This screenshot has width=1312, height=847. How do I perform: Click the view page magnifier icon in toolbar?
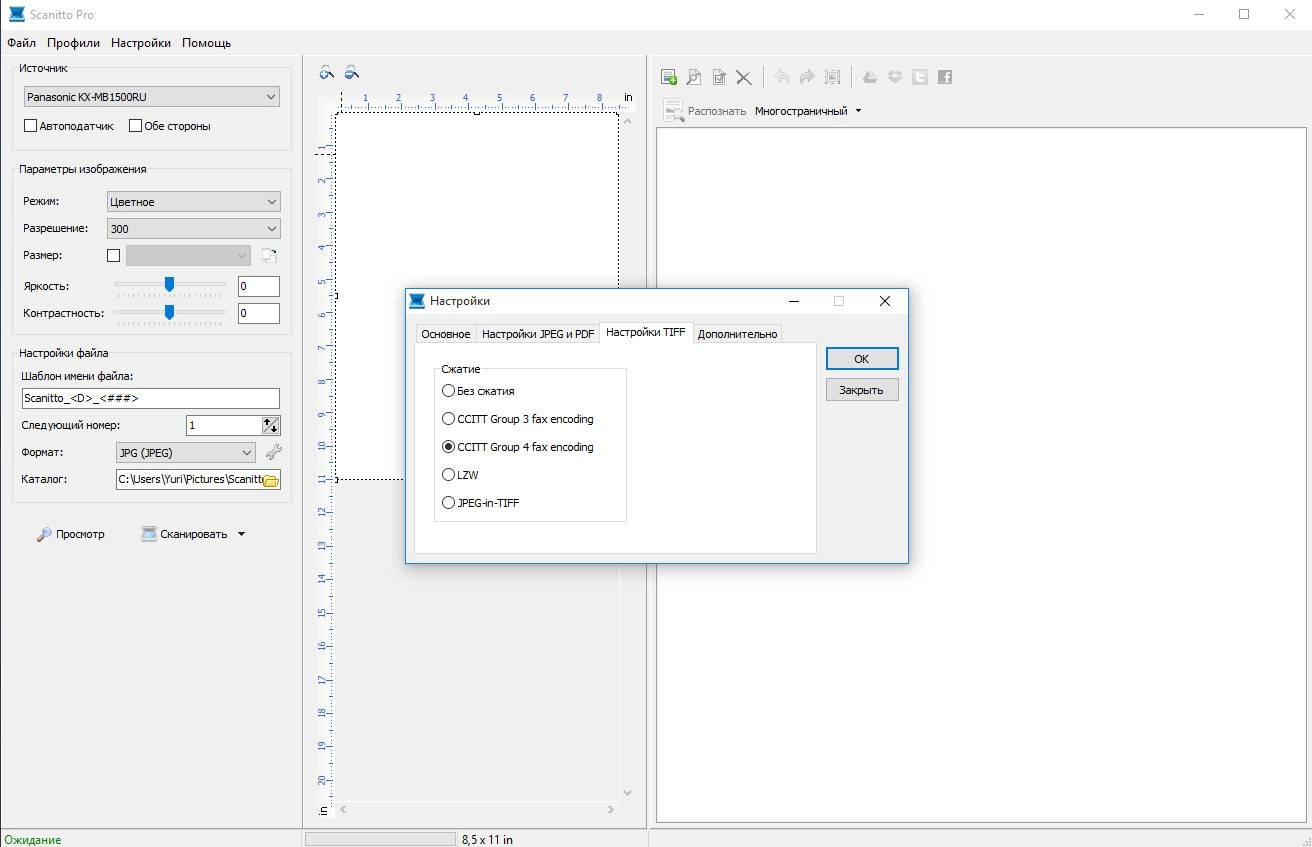point(694,77)
